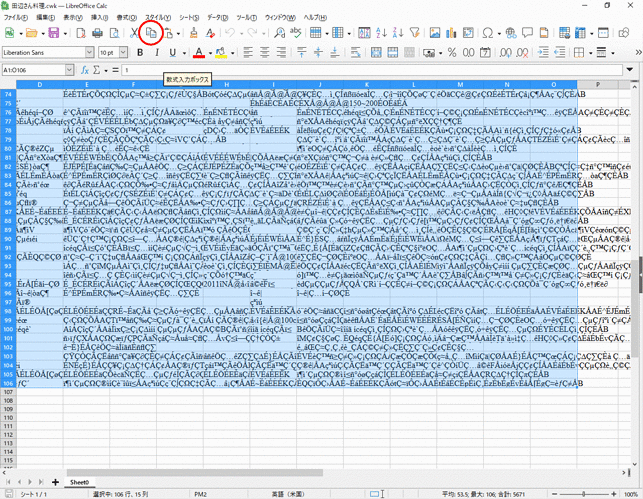Toggle Underline formatting
The image size is (643, 499).
173,52
